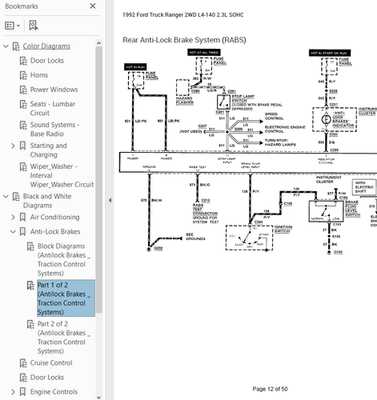Open the Anti-Lock Brakes bookmark
This screenshot has height=400, width=377.
pos(55,232)
